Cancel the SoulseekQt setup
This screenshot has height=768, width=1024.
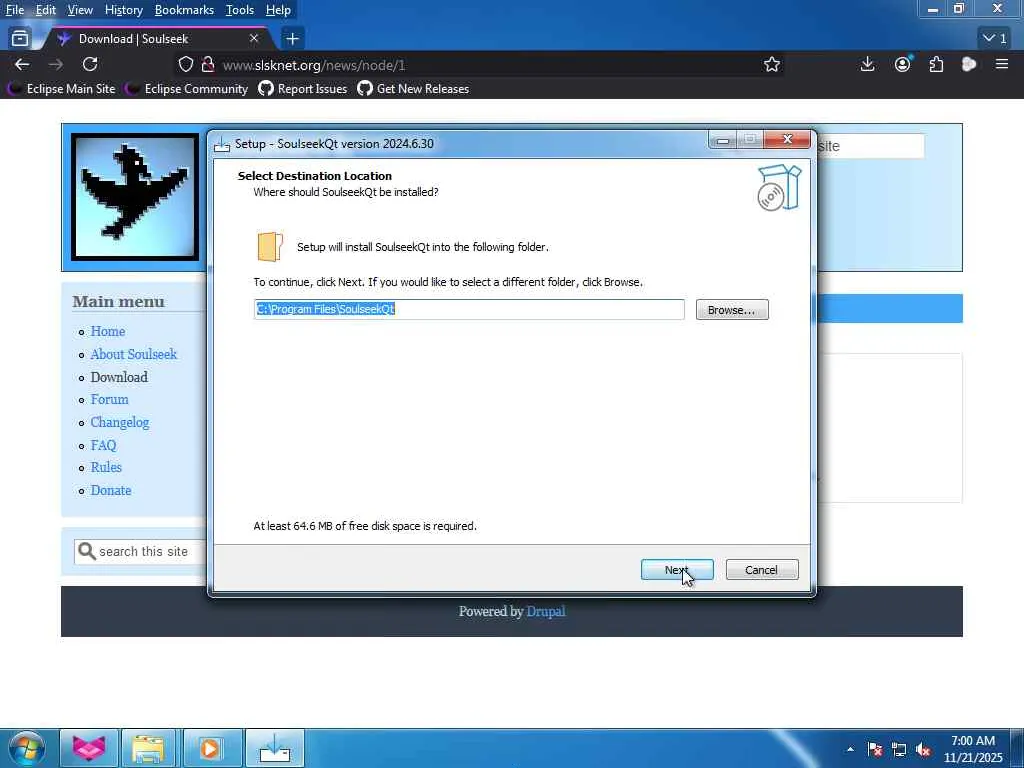point(761,569)
